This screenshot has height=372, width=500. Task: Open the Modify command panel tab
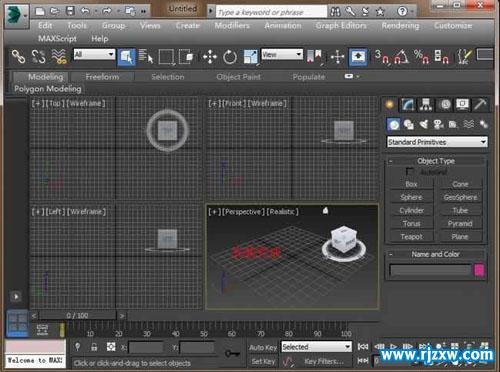[408, 105]
